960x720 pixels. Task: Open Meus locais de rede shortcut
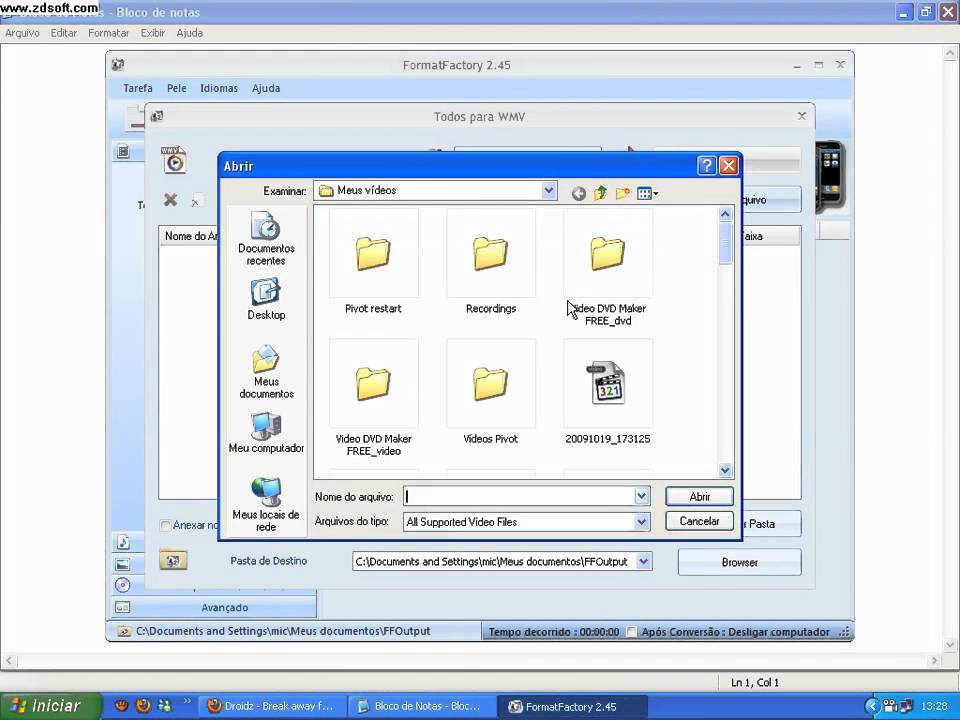[x=266, y=504]
